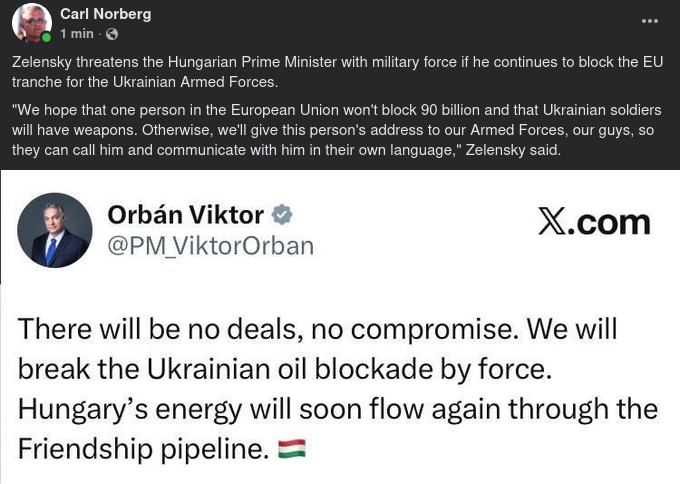Click the quoted paragraph about 90 billion
This screenshot has width=680, height=484.
pyautogui.click(x=336, y=129)
